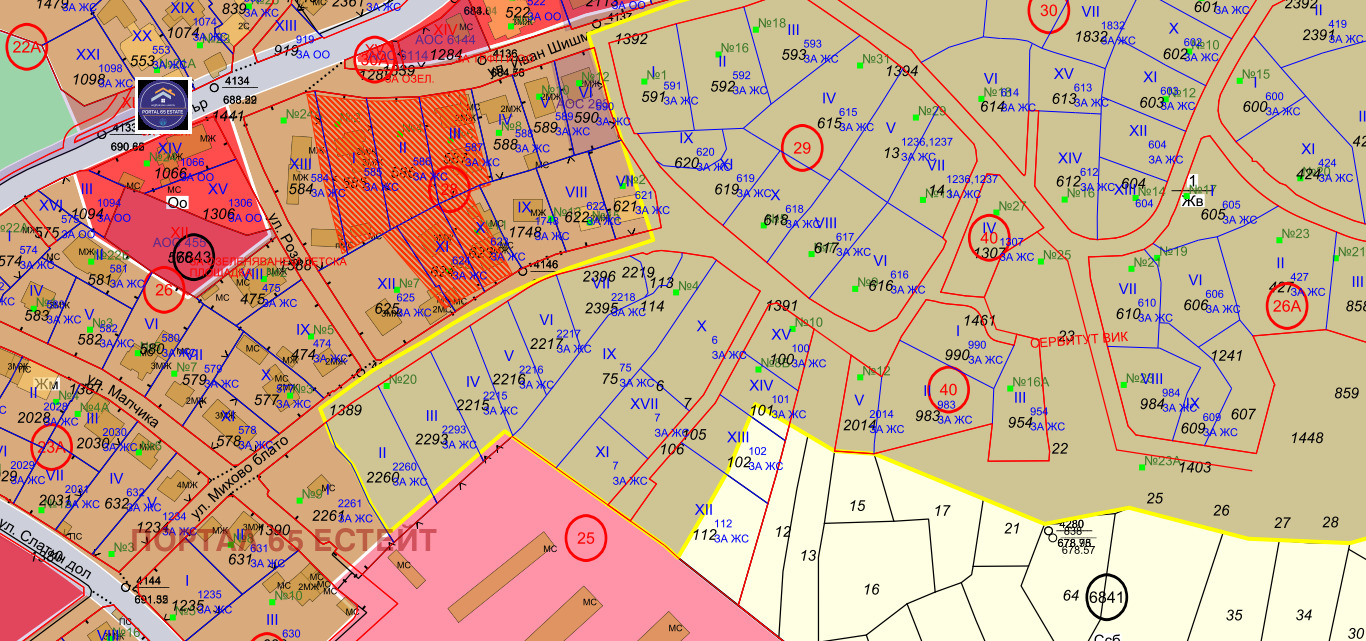The width and height of the screenshot is (1366, 641).
Task: Select the marker at parcel №20
Action: click(387, 386)
